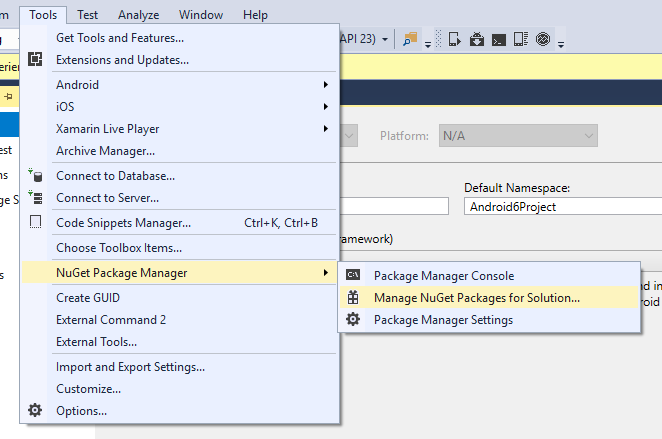Select Customize menu entry
Screen dimensions: 662x439
pyautogui.click(x=179, y=388)
